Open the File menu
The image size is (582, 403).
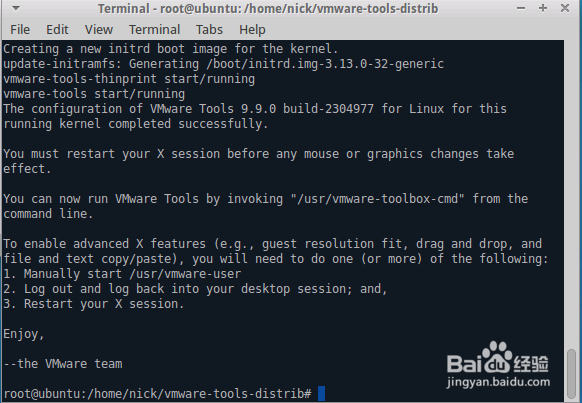coord(20,30)
